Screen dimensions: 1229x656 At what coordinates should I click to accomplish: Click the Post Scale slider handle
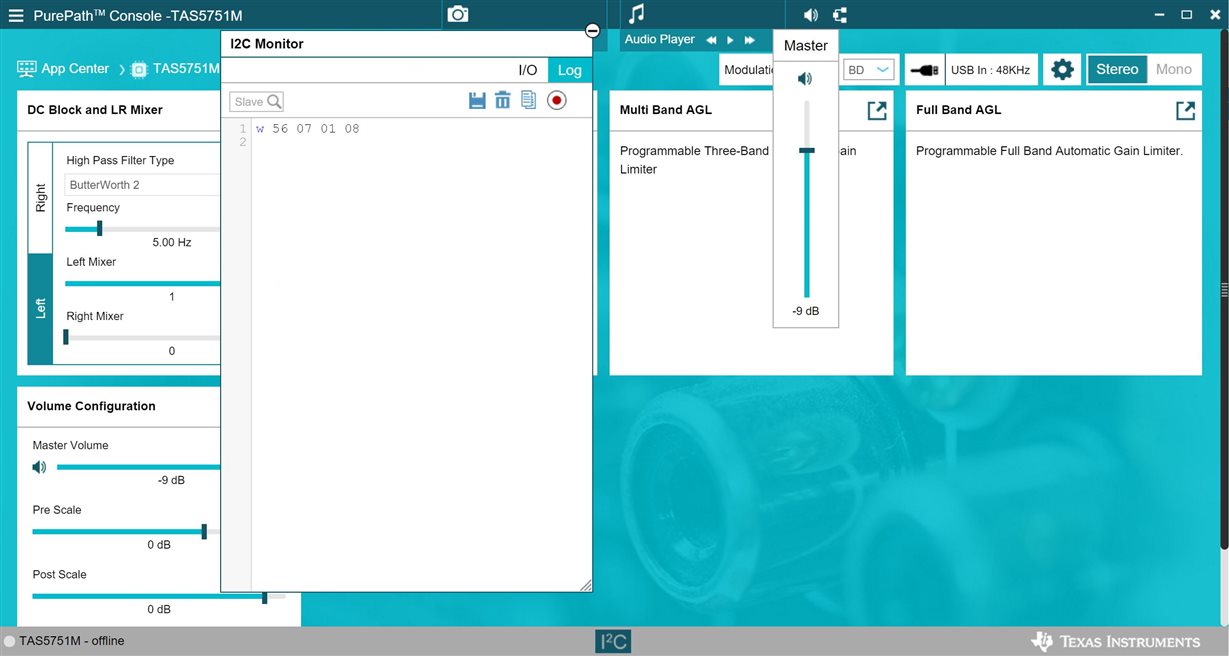(x=264, y=596)
